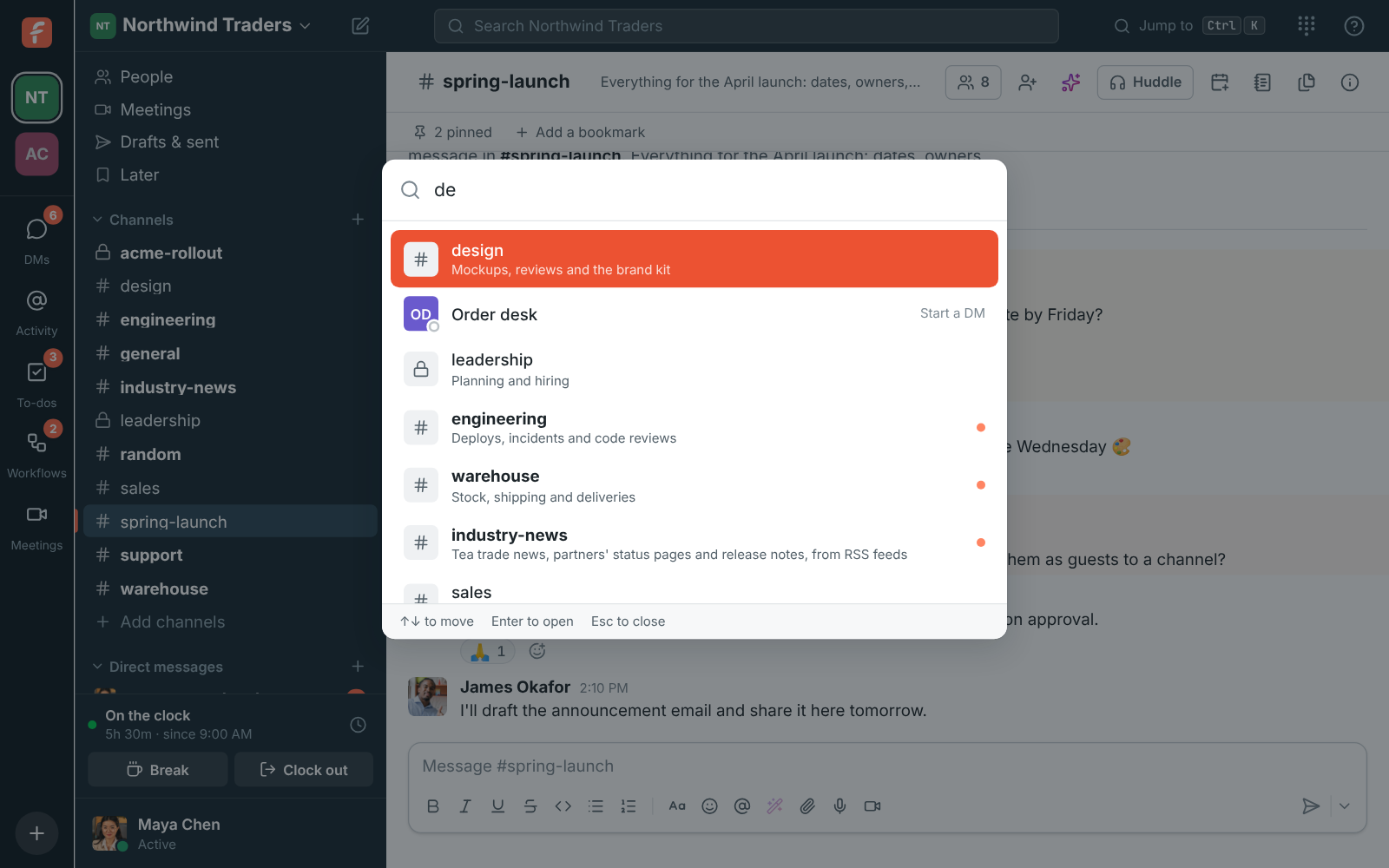Open Drafts & sent in sidebar
Image resolution: width=1389 pixels, height=868 pixels.
tap(231, 142)
